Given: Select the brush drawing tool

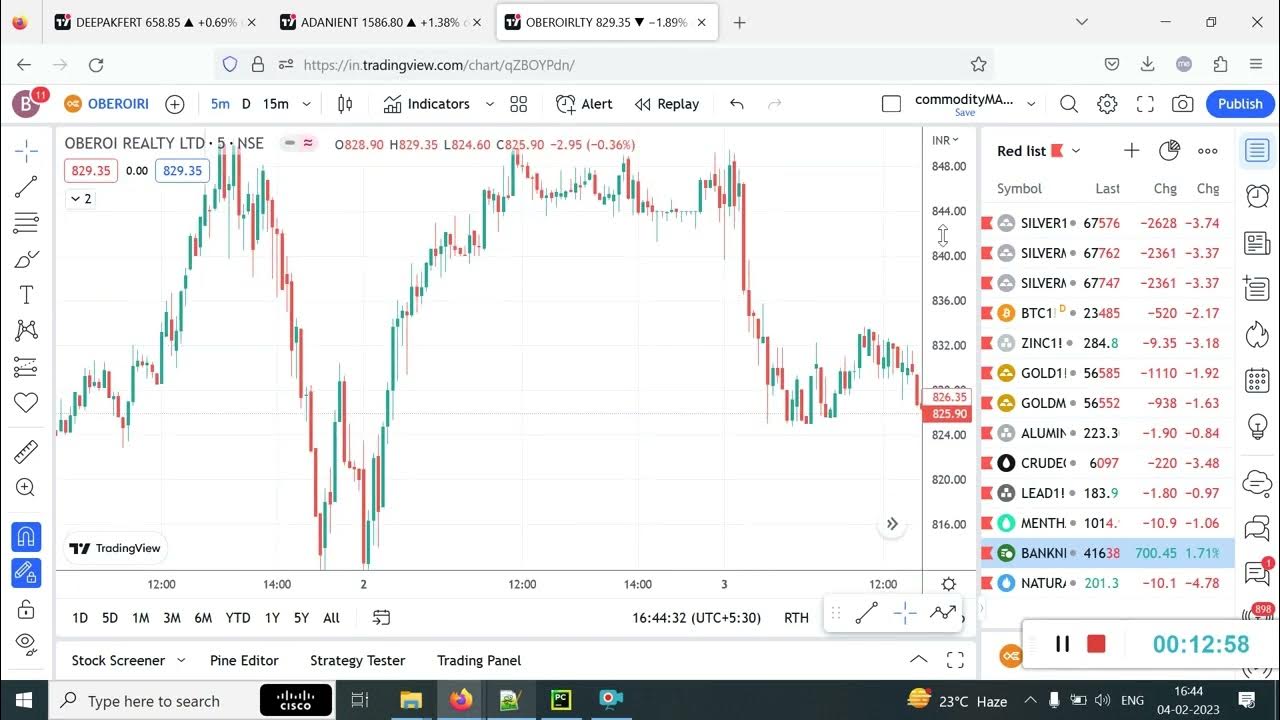Looking at the screenshot, I should coord(26,259).
